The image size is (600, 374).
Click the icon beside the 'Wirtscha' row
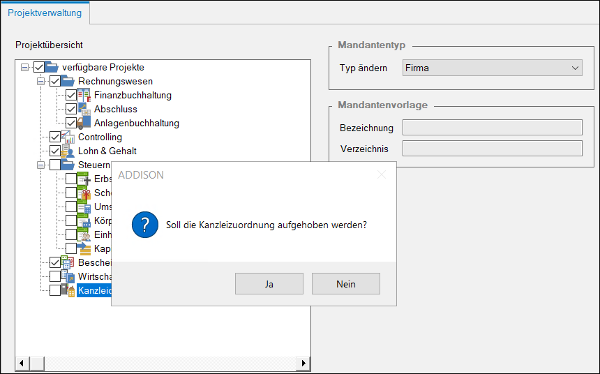pyautogui.click(x=68, y=276)
